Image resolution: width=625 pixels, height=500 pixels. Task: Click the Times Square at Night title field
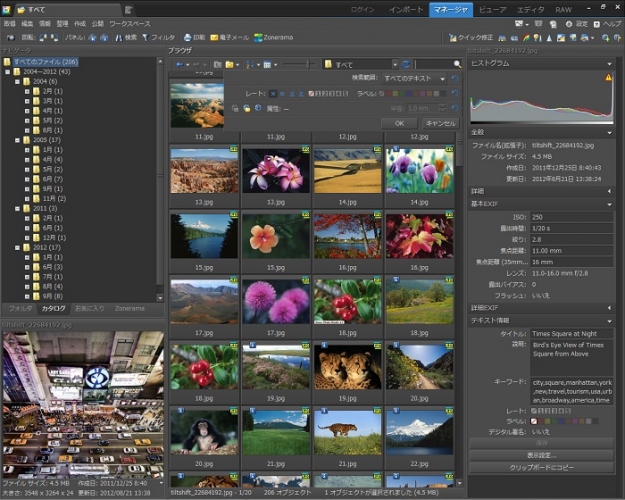pos(571,334)
